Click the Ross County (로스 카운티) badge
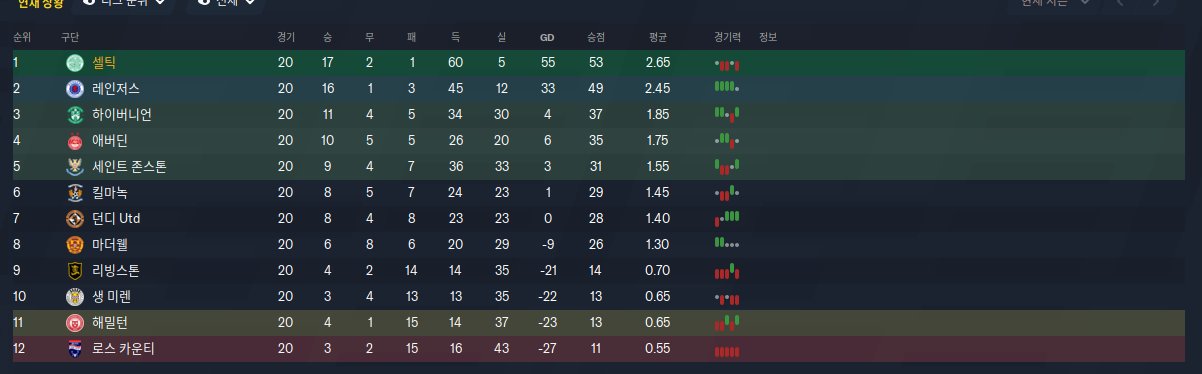1202x374 pixels. [x=74, y=348]
